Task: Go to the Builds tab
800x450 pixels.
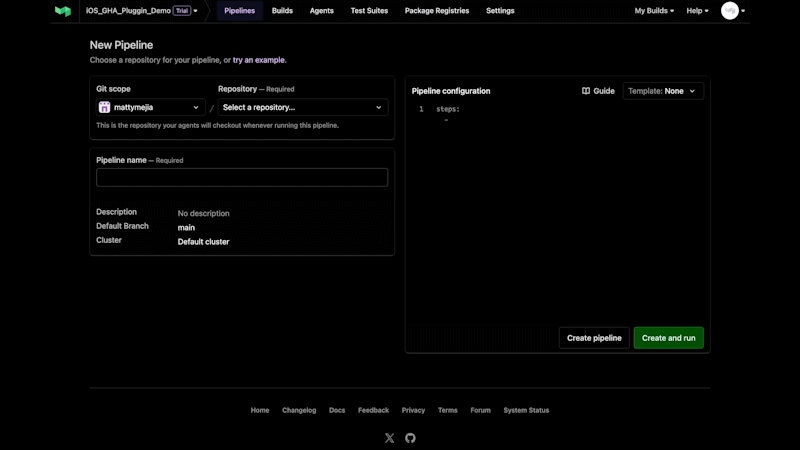Action: click(282, 11)
